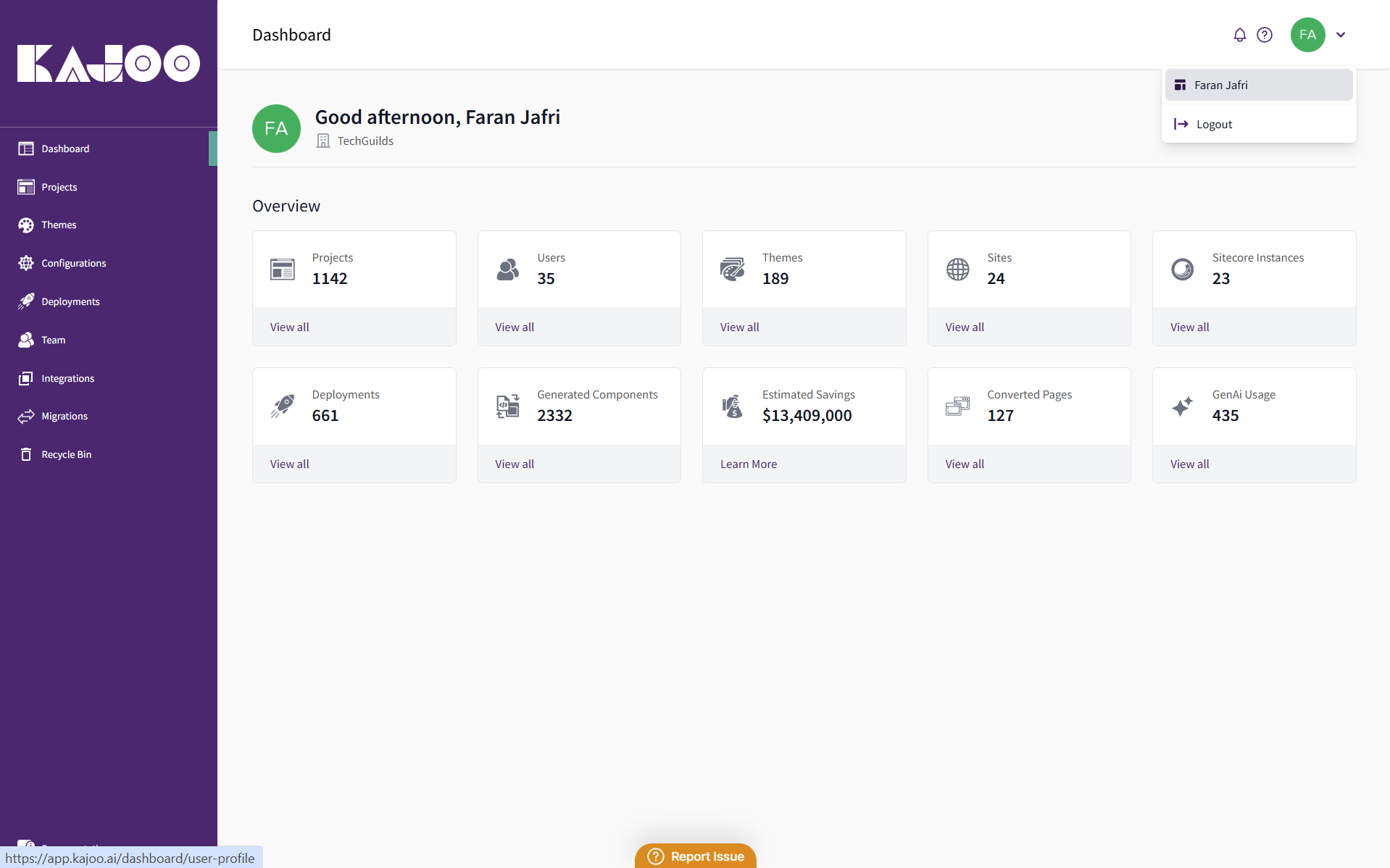
Task: Click the Dashboard page title
Action: click(291, 35)
